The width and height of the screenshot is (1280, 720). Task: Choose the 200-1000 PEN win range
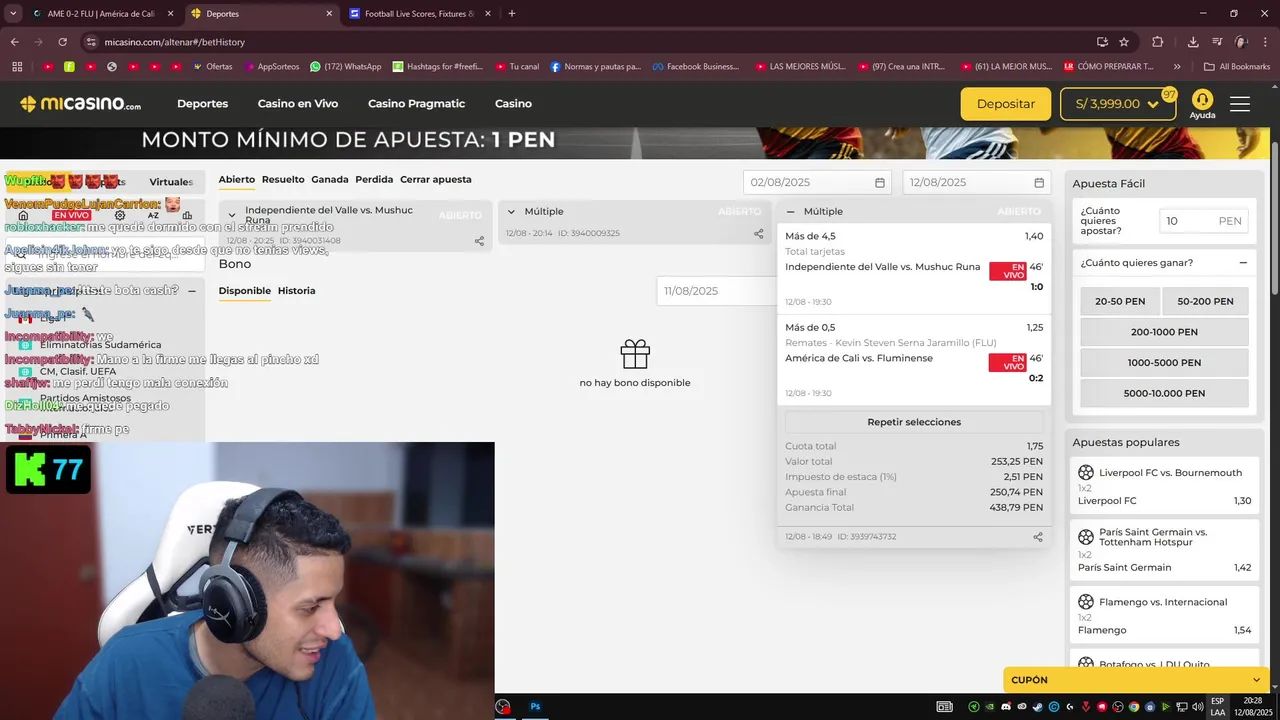1164,332
